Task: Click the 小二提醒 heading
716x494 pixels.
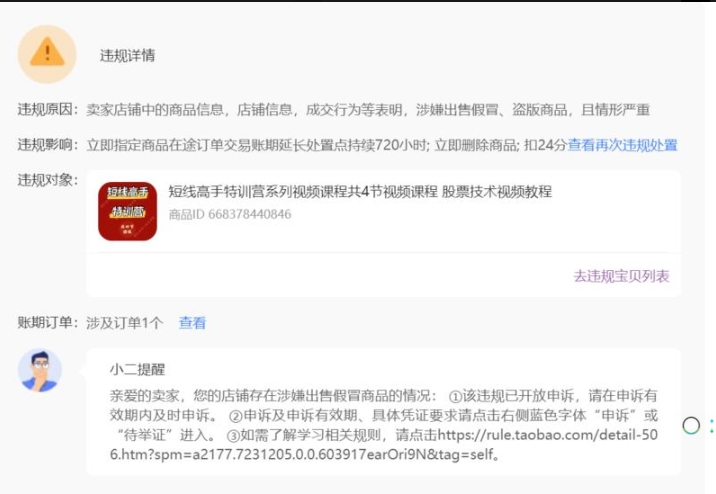Action: [x=137, y=369]
